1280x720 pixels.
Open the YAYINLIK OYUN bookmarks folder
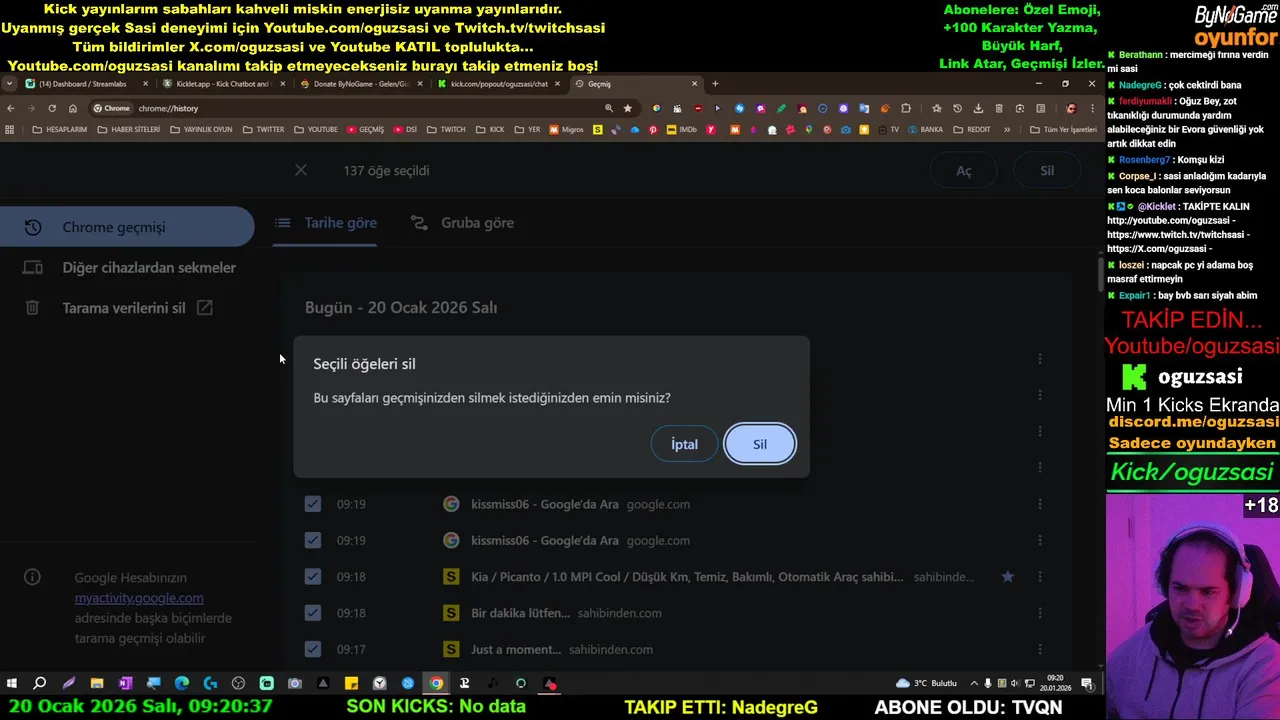(x=202, y=129)
